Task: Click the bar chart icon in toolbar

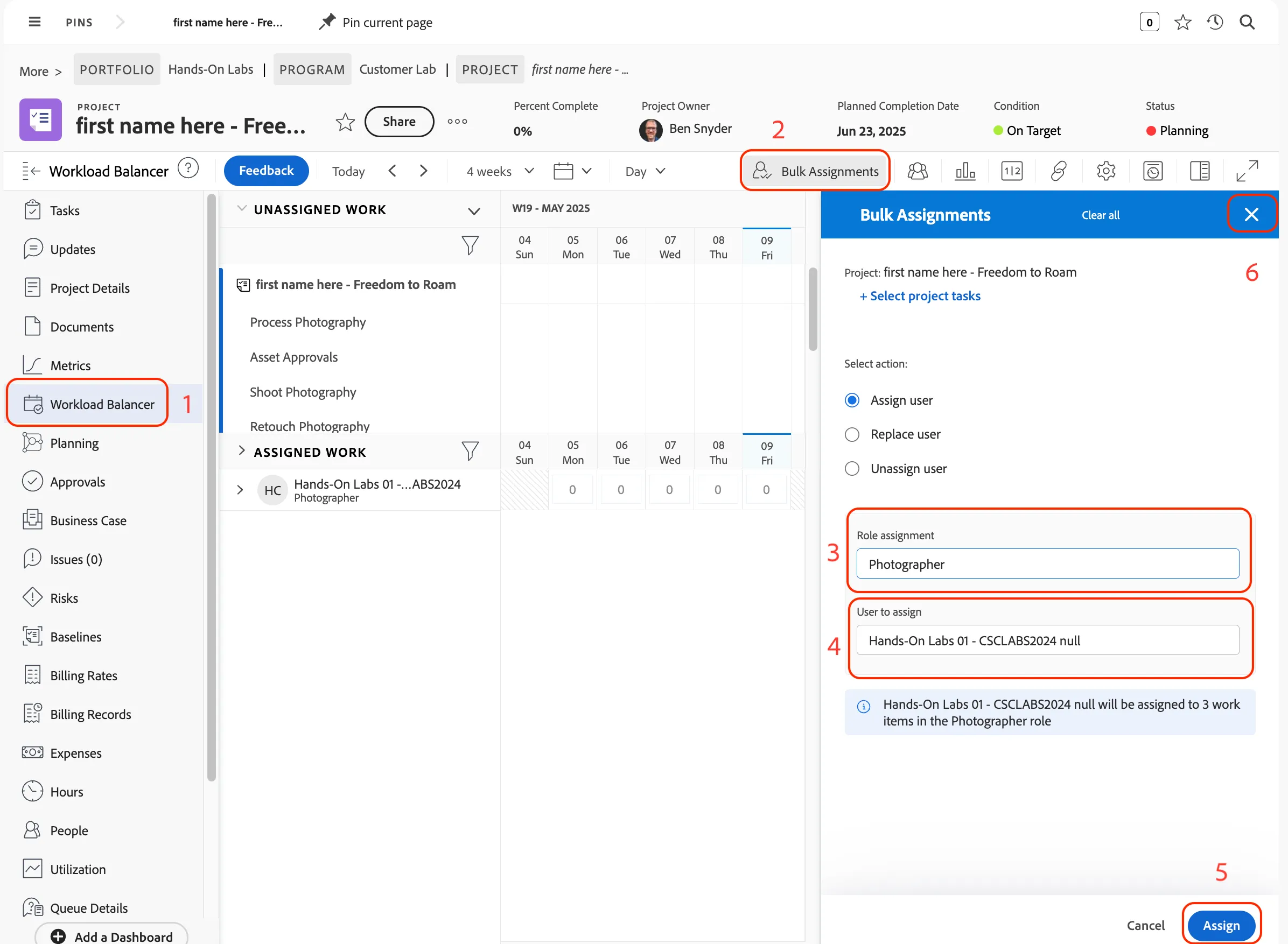Action: coord(964,171)
